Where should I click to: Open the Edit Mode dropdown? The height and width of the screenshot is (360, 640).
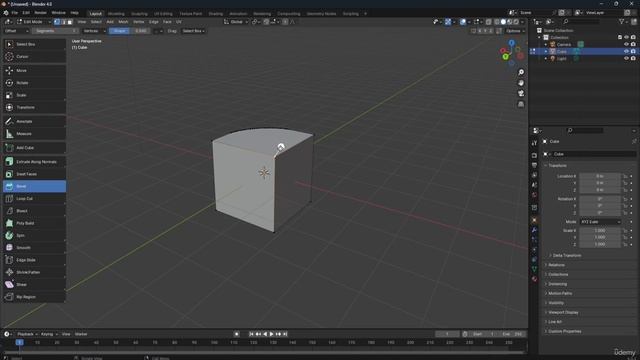tap(33, 22)
